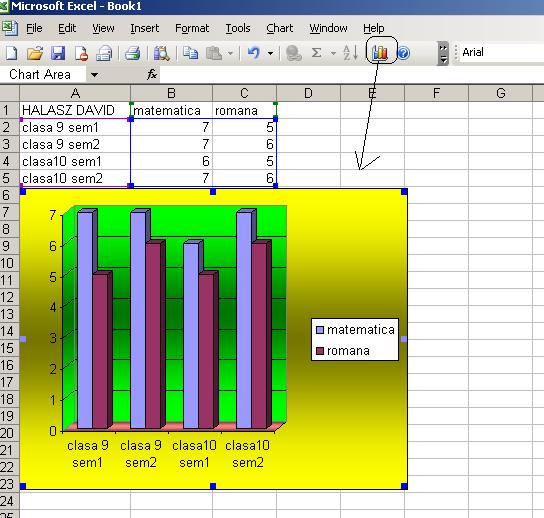
Task: Save the workbook with the floppy disk icon
Action: coord(58,53)
